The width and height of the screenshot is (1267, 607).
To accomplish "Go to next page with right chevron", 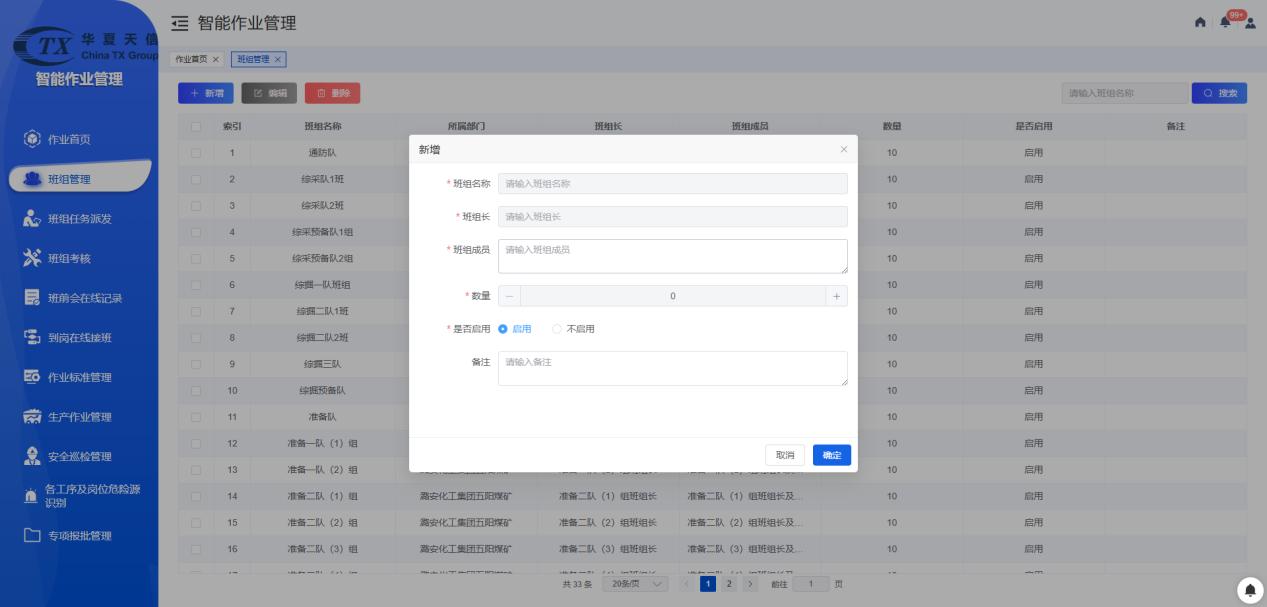I will 751,583.
